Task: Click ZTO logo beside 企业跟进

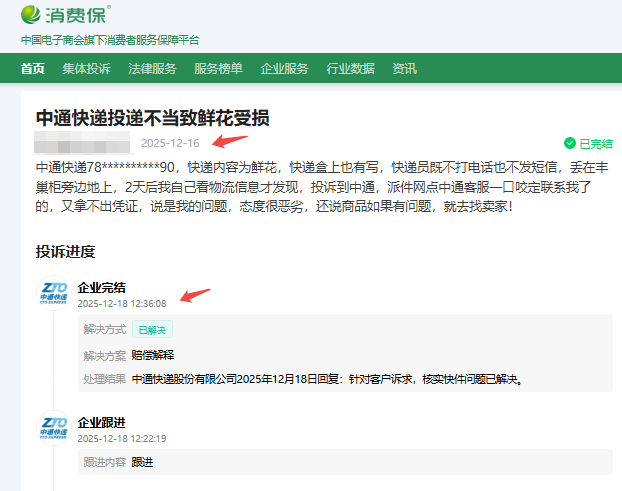Action: [x=53, y=428]
